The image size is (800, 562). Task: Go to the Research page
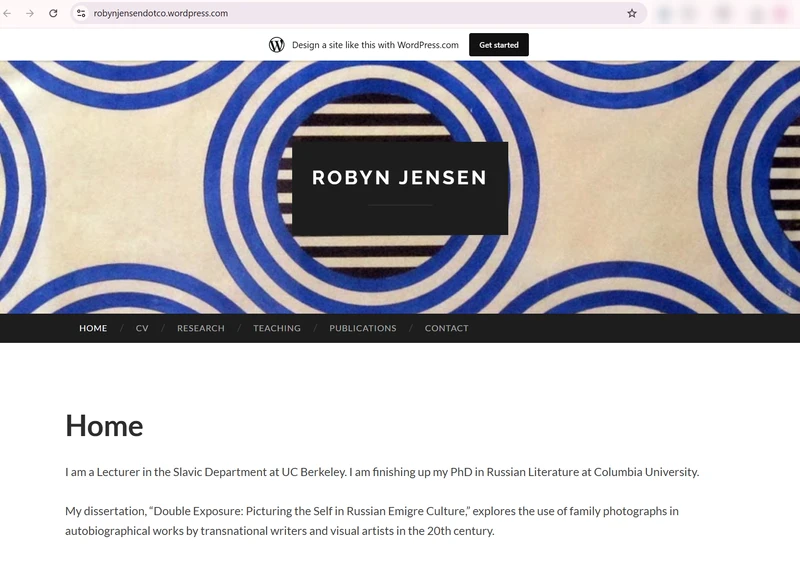click(201, 328)
